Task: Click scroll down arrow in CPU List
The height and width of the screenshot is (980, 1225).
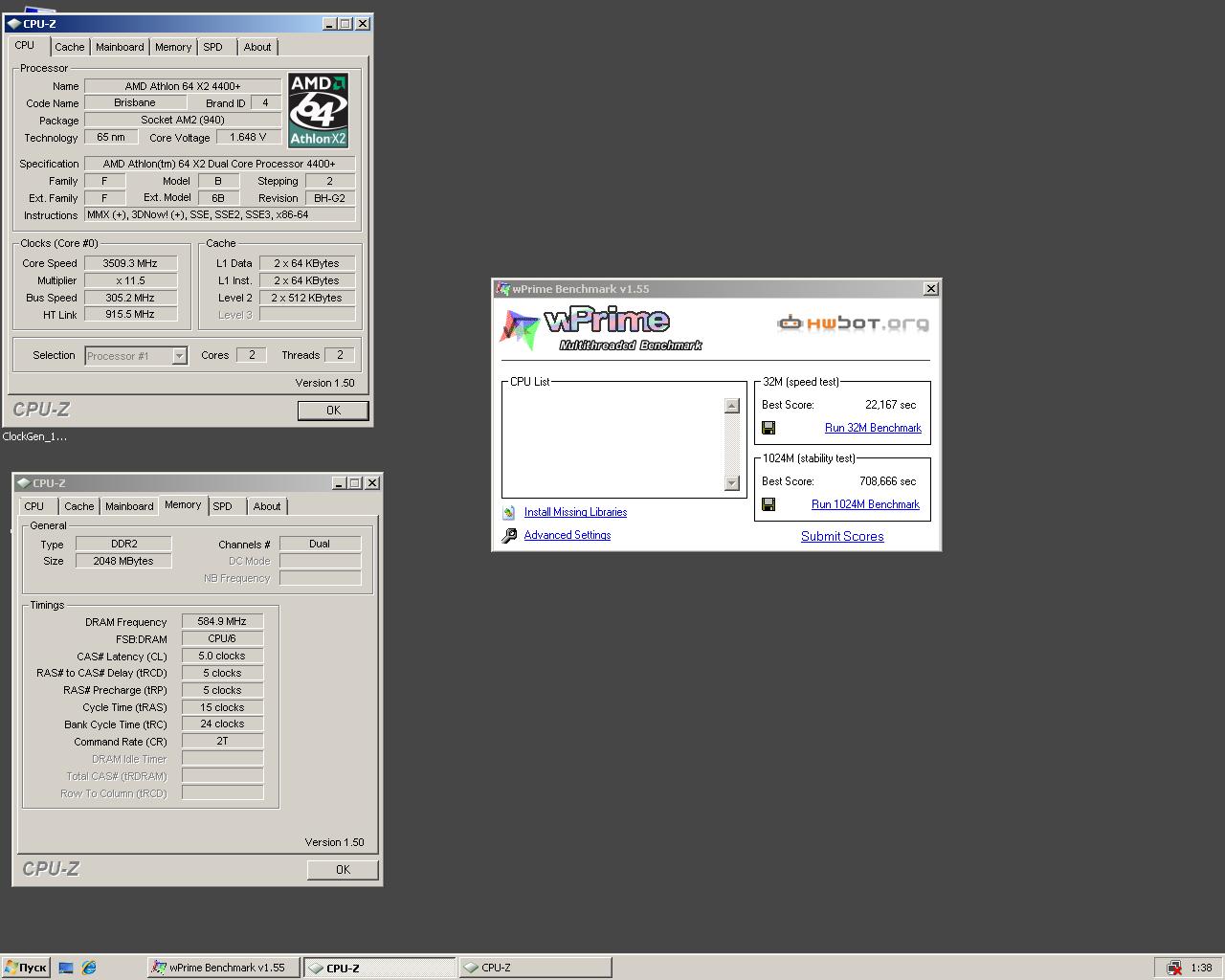Action: (x=732, y=483)
